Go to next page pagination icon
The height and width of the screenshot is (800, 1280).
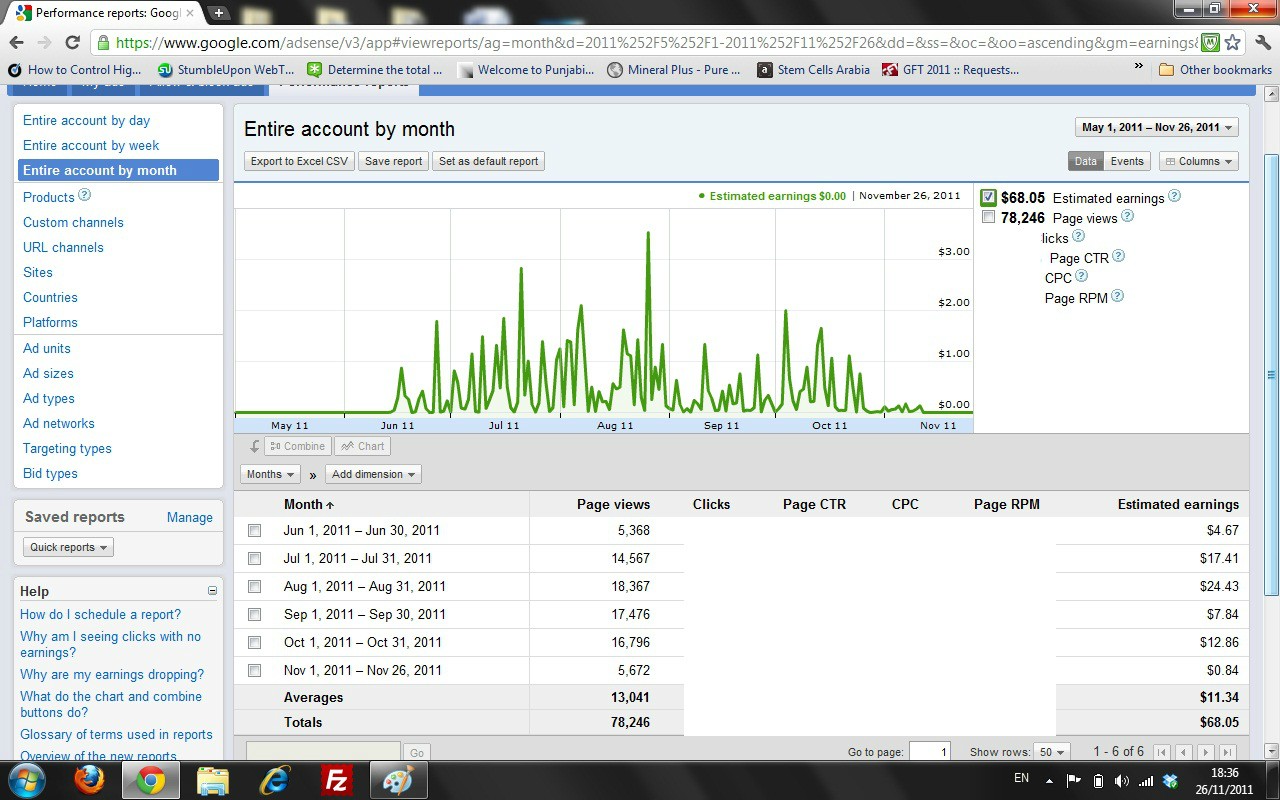point(1206,752)
